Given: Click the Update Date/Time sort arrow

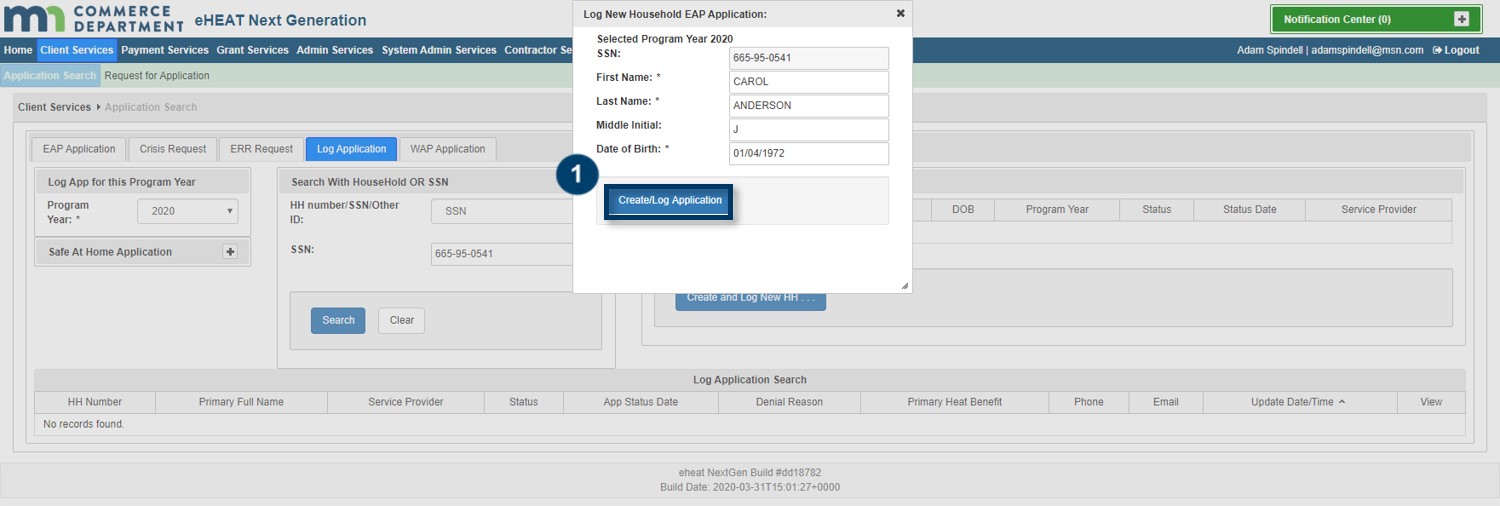Looking at the screenshot, I should pos(1341,402).
